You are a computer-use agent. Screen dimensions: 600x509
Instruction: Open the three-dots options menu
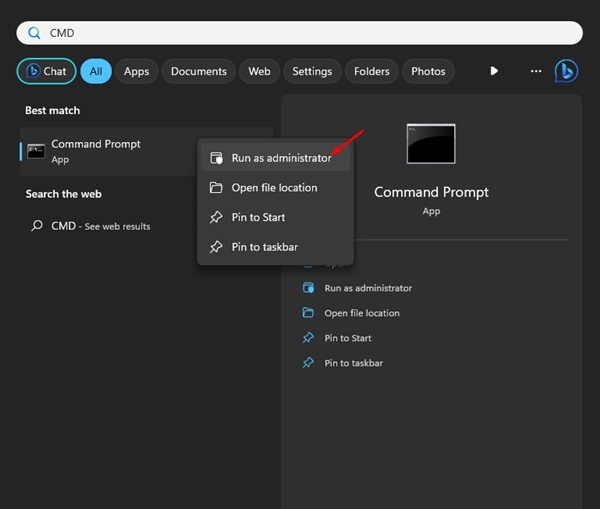point(536,71)
